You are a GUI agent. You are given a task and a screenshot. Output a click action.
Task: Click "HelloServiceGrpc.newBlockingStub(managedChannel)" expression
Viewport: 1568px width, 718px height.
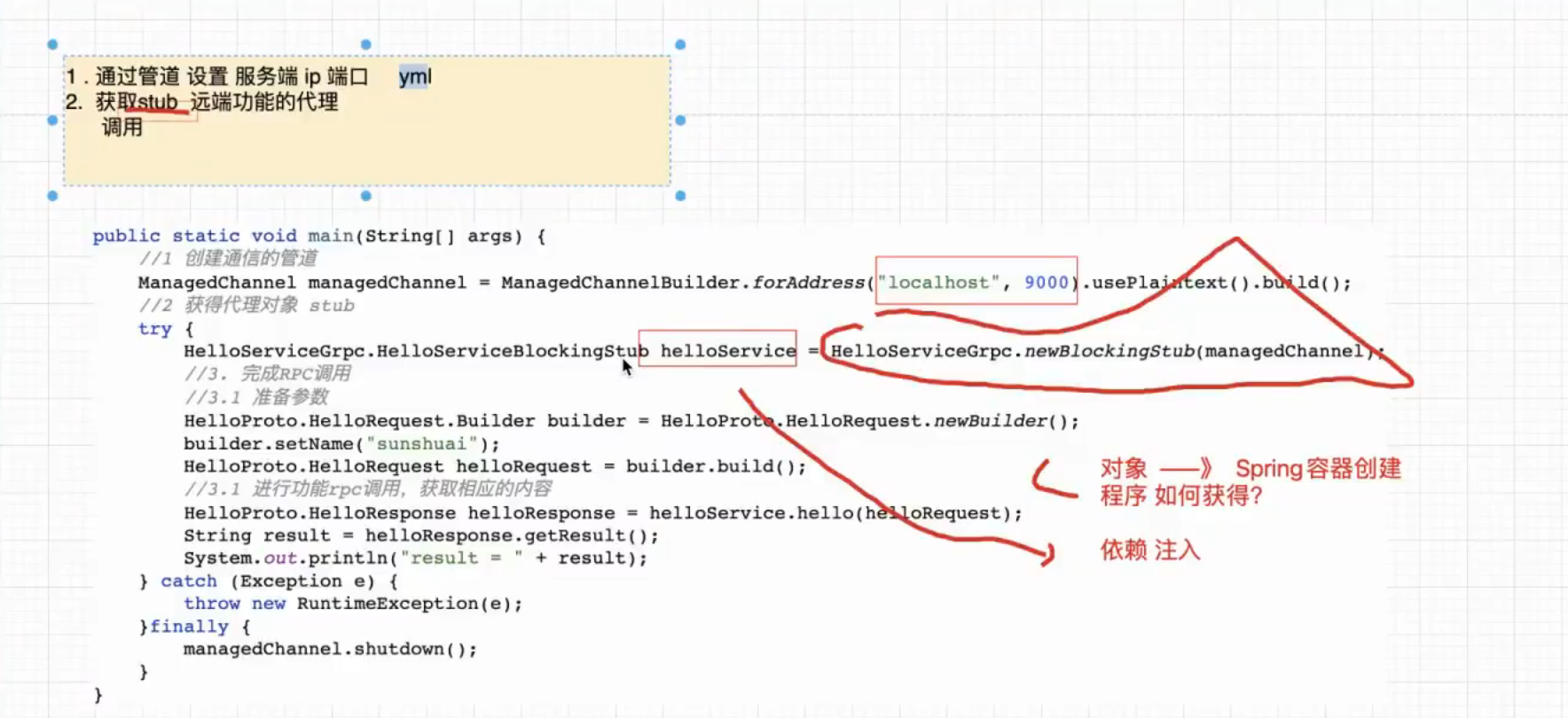(1102, 351)
